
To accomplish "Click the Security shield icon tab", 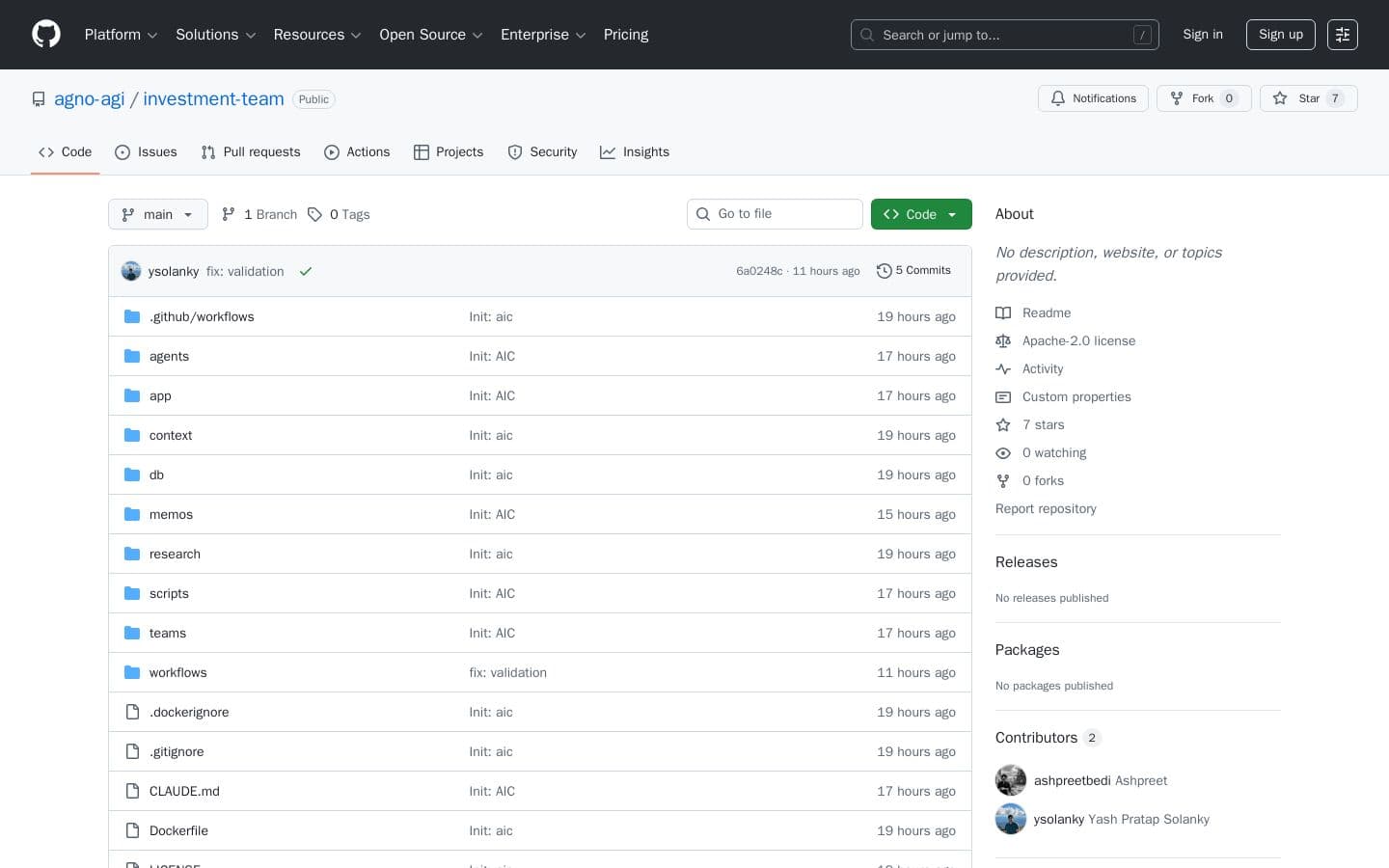I will [515, 152].
